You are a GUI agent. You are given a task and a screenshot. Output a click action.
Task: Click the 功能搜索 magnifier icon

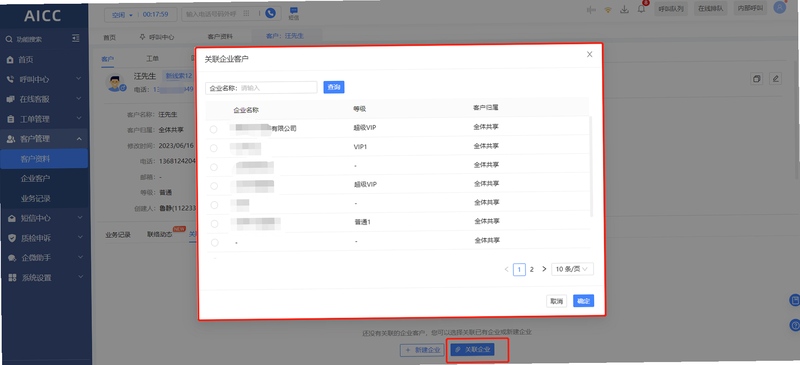9,39
